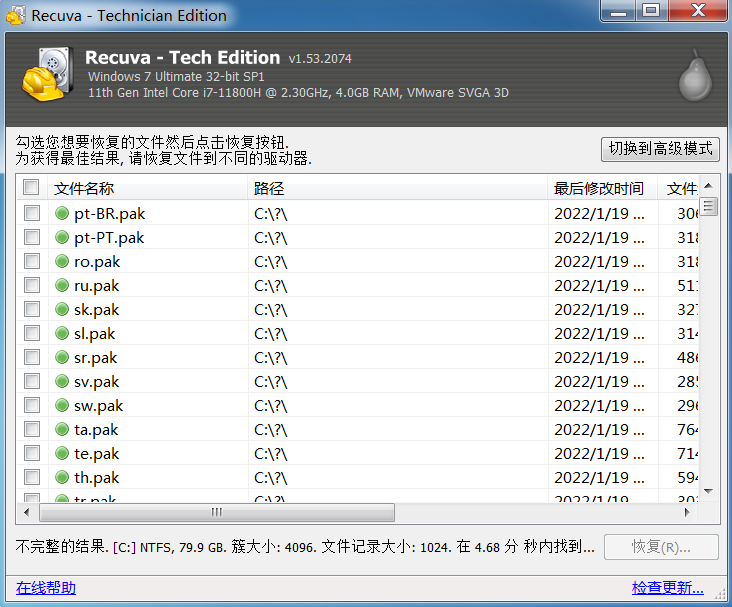The image size is (732, 607).
Task: Check the box for pt-BR.pak
Action: pos(32,213)
